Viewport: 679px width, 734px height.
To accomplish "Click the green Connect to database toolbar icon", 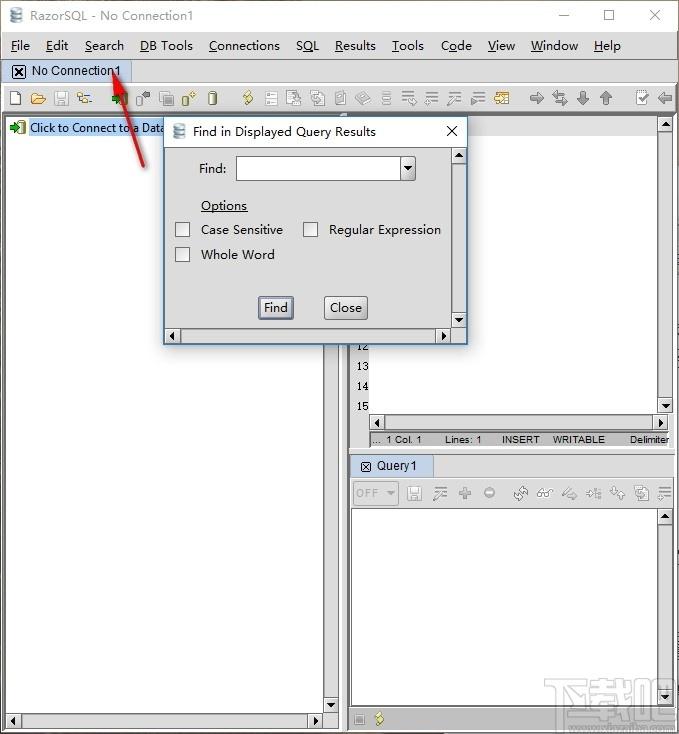I will (x=120, y=98).
